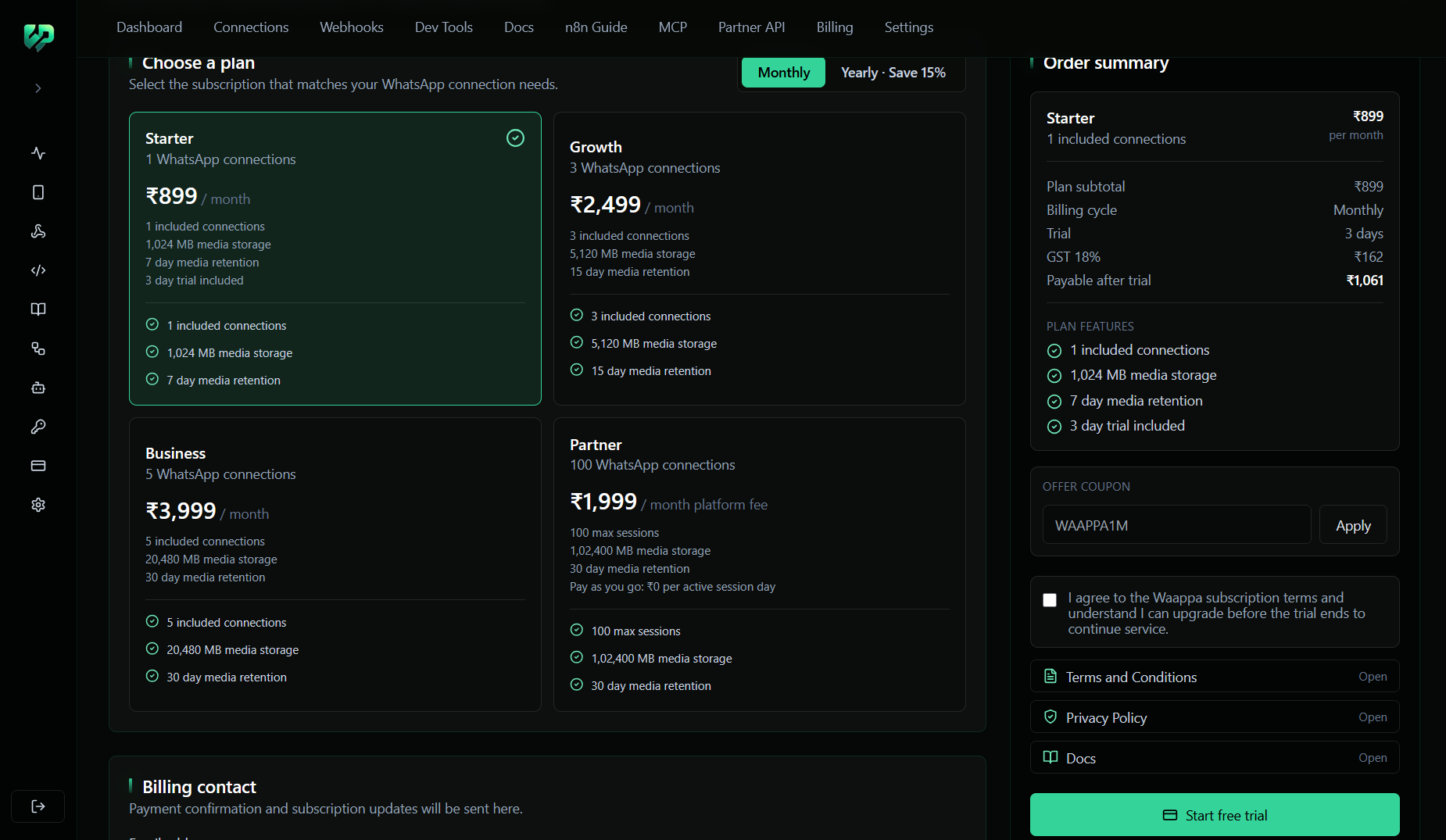Screen dimensions: 1446x840
Task: Open the Billing nav item
Action: [835, 27]
